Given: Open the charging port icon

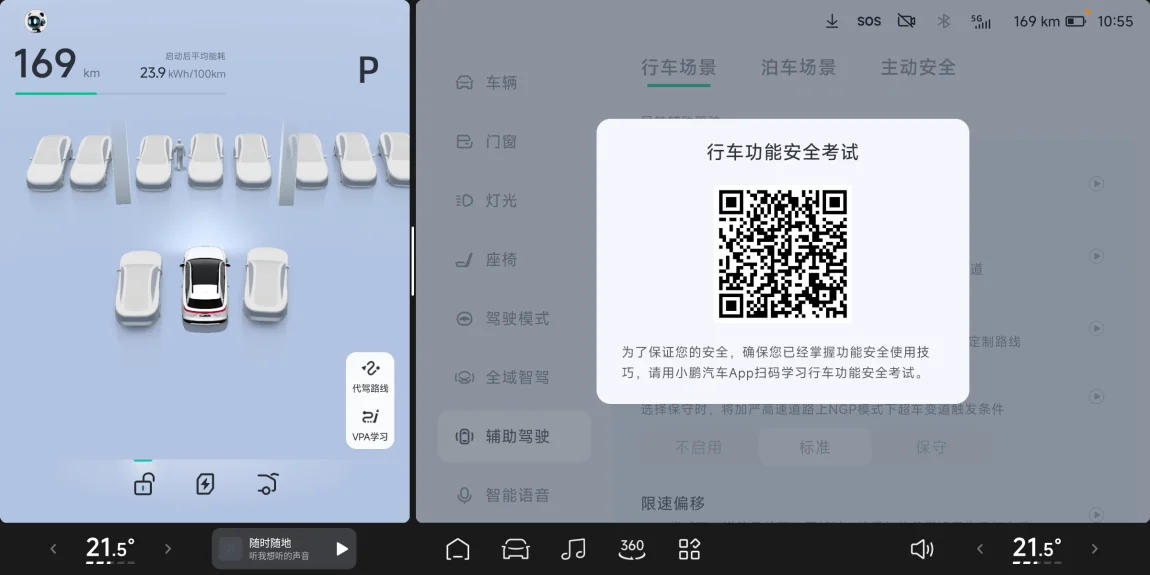Looking at the screenshot, I should [205, 484].
